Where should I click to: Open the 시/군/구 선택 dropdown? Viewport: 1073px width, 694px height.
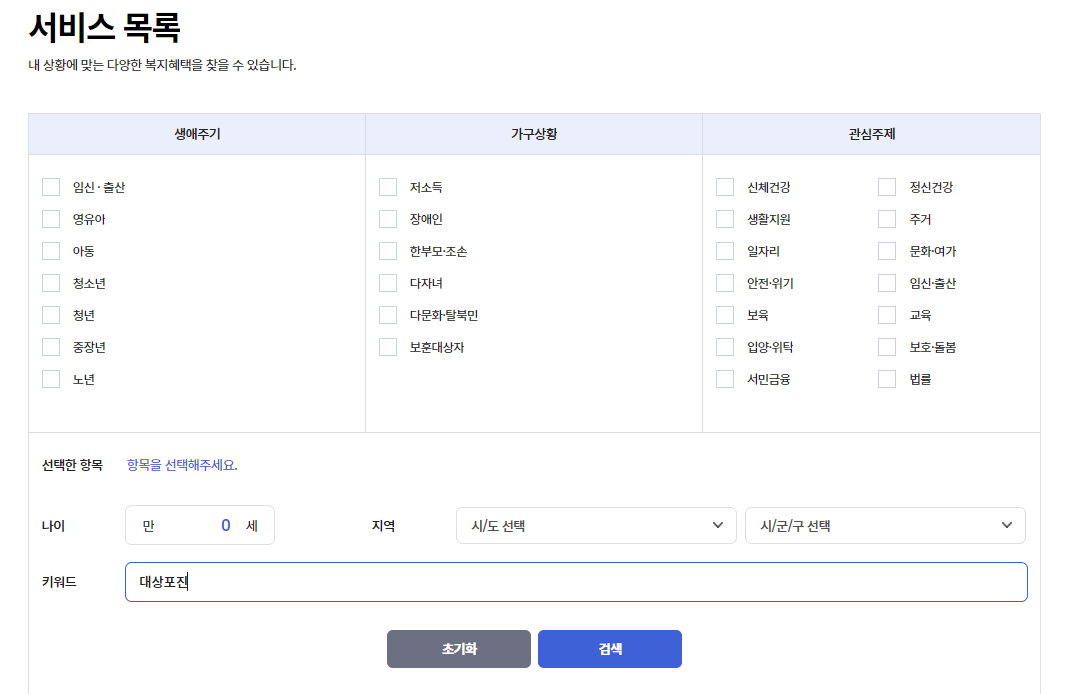coord(885,526)
